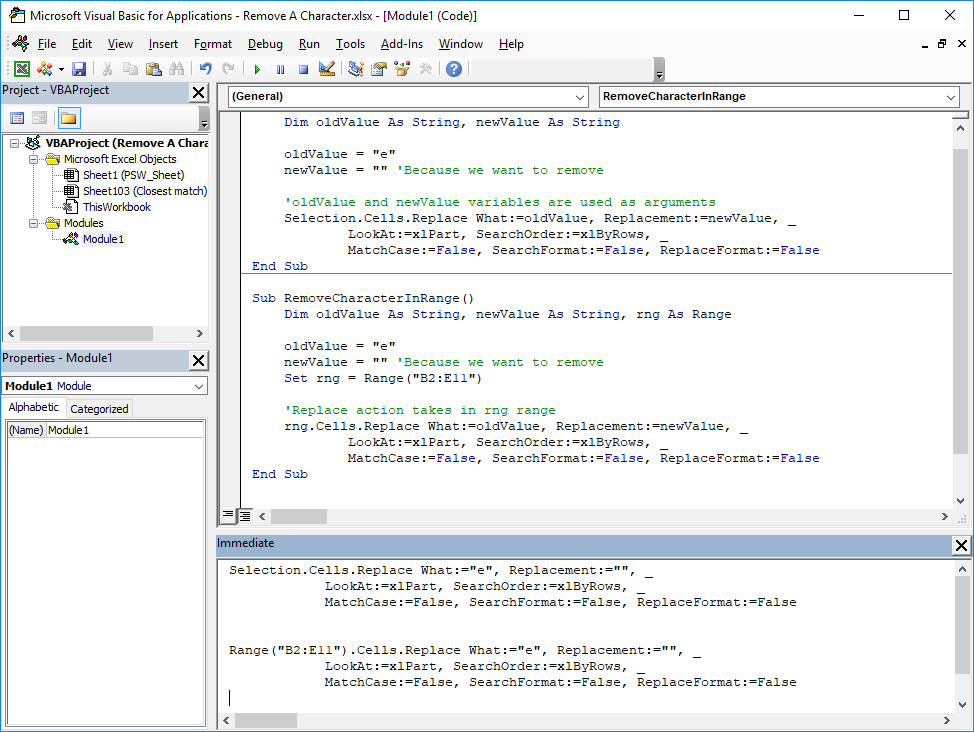974x732 pixels.
Task: Open the Object Browser icon
Action: (402, 68)
